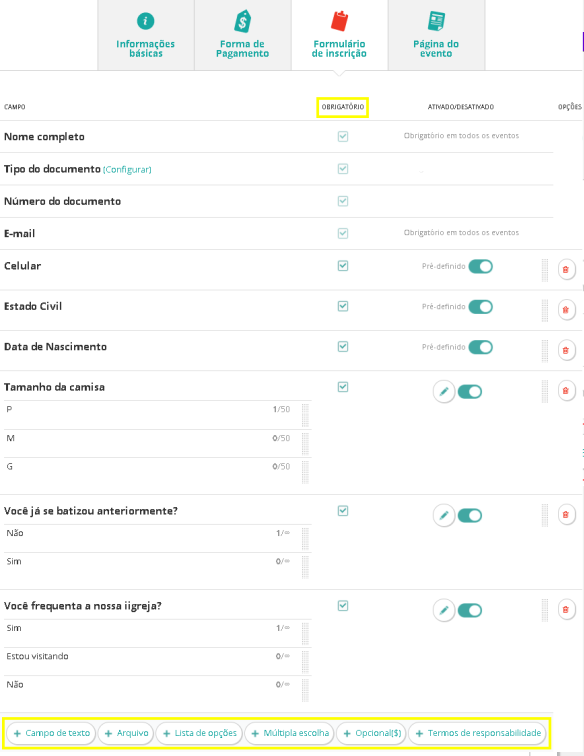Click trash icon for Estado Civil row
The height and width of the screenshot is (756, 584).
click(567, 310)
